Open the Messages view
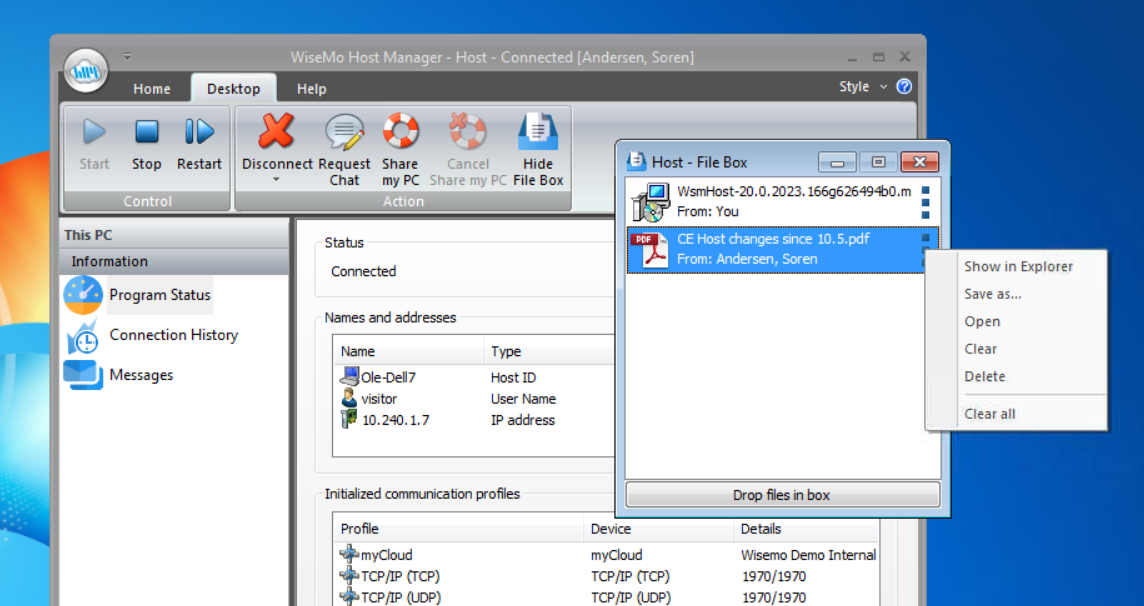 coord(141,375)
